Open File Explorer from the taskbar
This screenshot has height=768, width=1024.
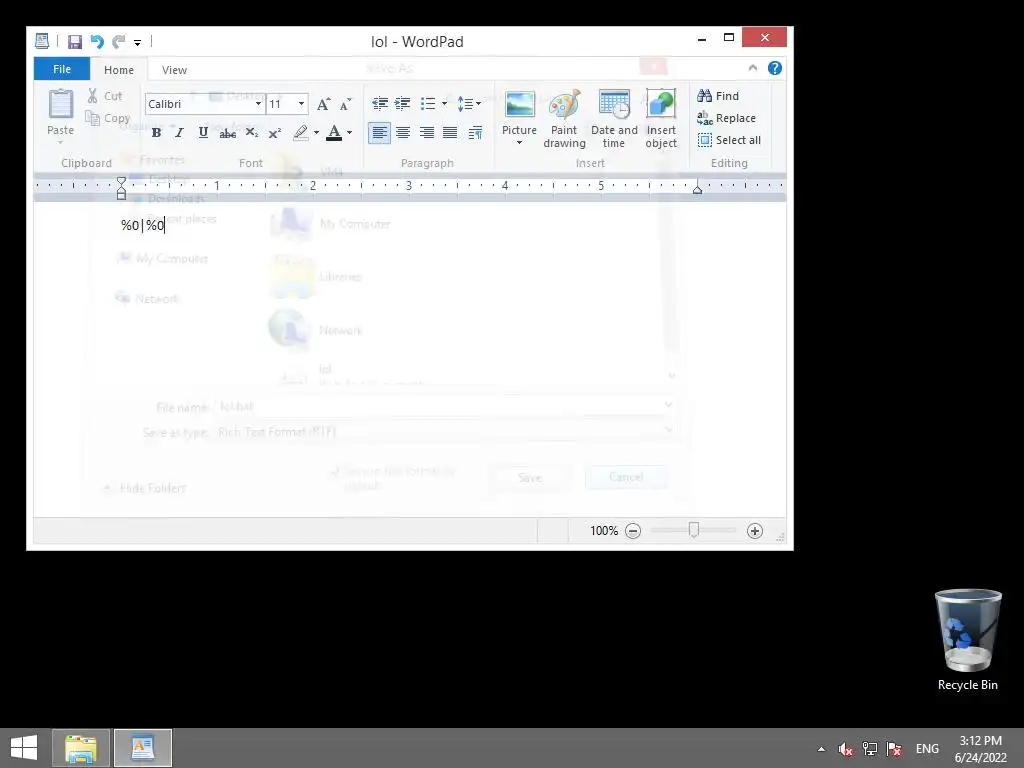pos(80,748)
